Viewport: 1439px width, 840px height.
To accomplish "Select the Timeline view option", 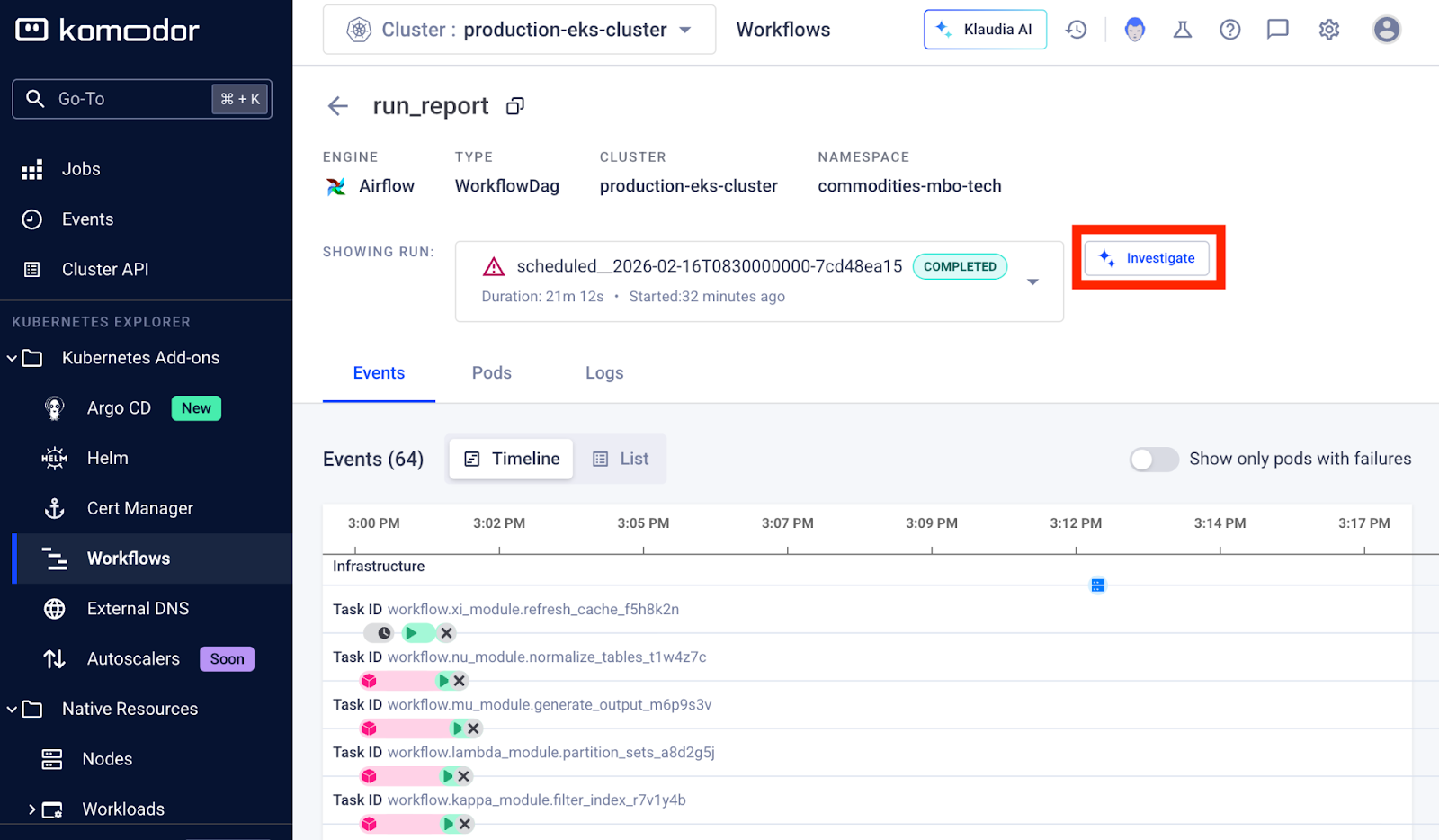I will coord(511,460).
